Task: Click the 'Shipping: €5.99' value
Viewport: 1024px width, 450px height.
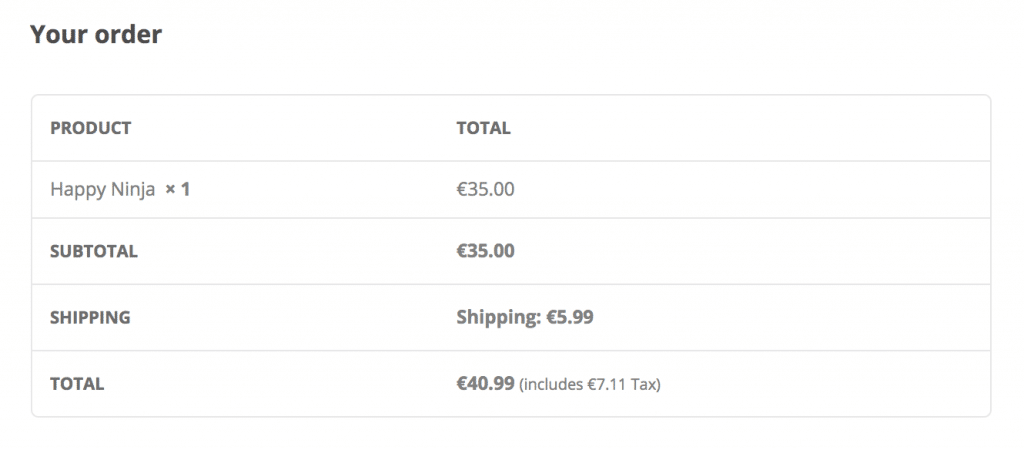Action: pyautogui.click(x=525, y=317)
